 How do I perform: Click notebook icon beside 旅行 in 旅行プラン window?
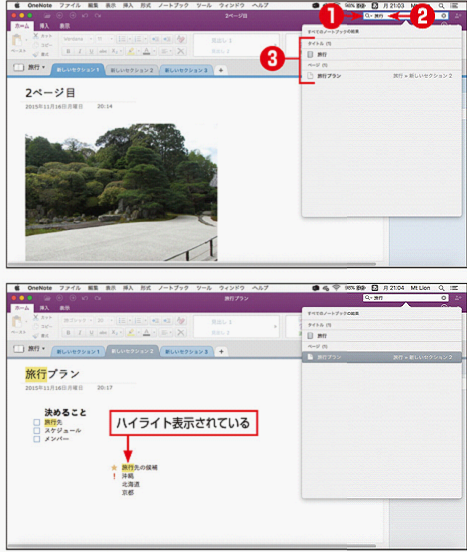point(19,349)
